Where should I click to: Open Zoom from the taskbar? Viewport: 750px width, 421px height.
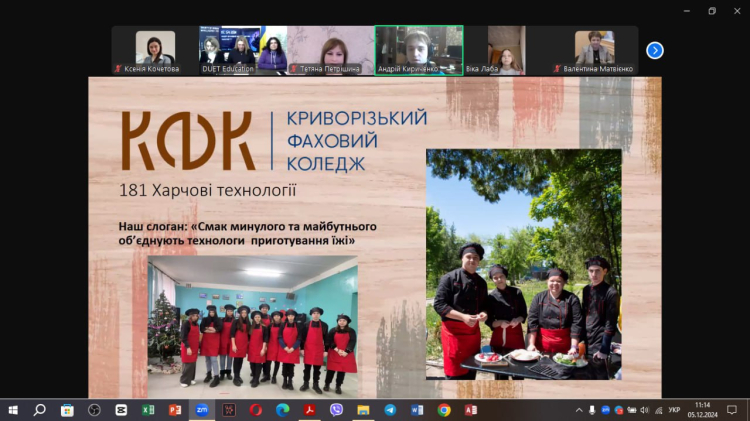click(x=202, y=410)
